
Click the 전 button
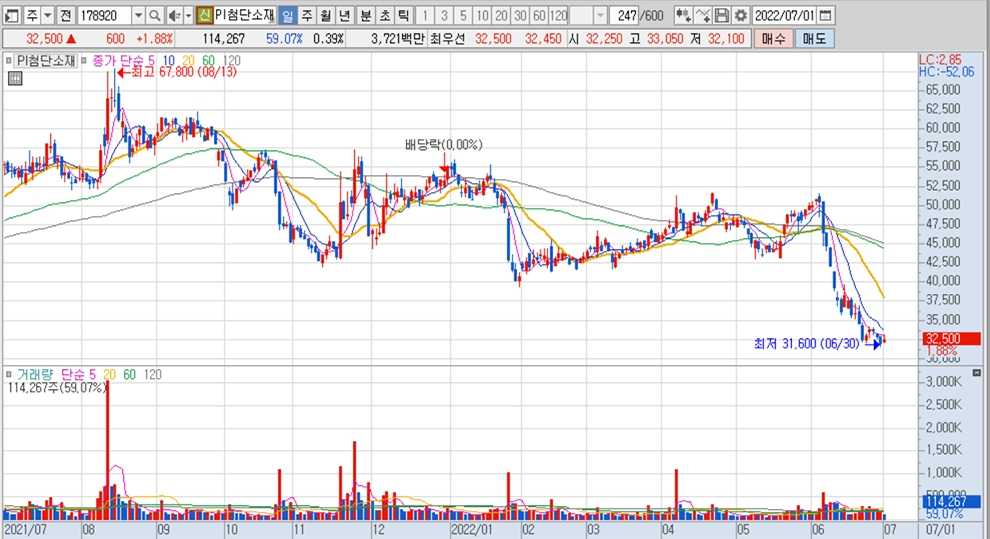pos(65,15)
